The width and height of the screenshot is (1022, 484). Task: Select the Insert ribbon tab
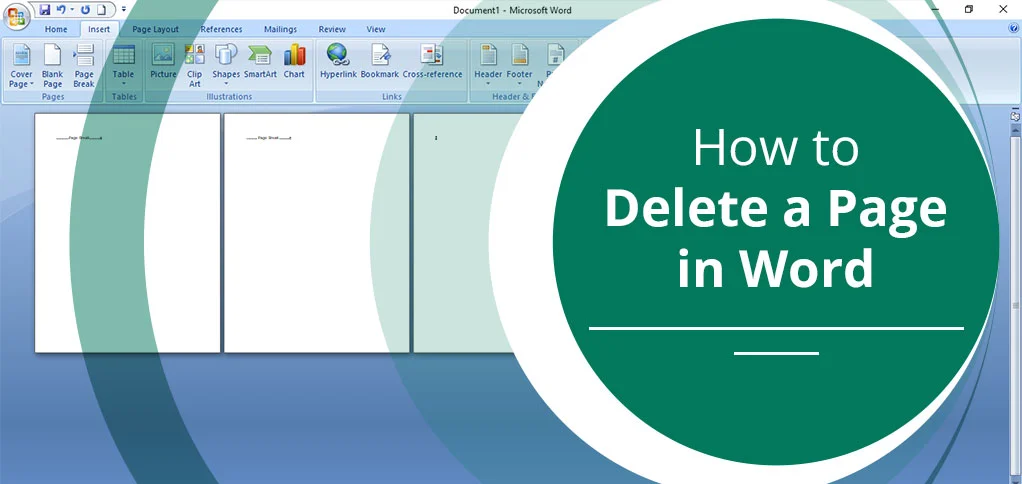click(x=99, y=29)
